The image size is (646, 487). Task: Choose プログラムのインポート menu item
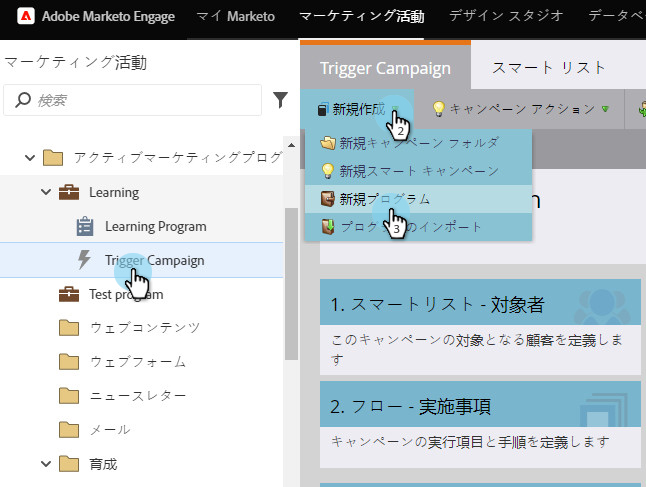point(418,227)
